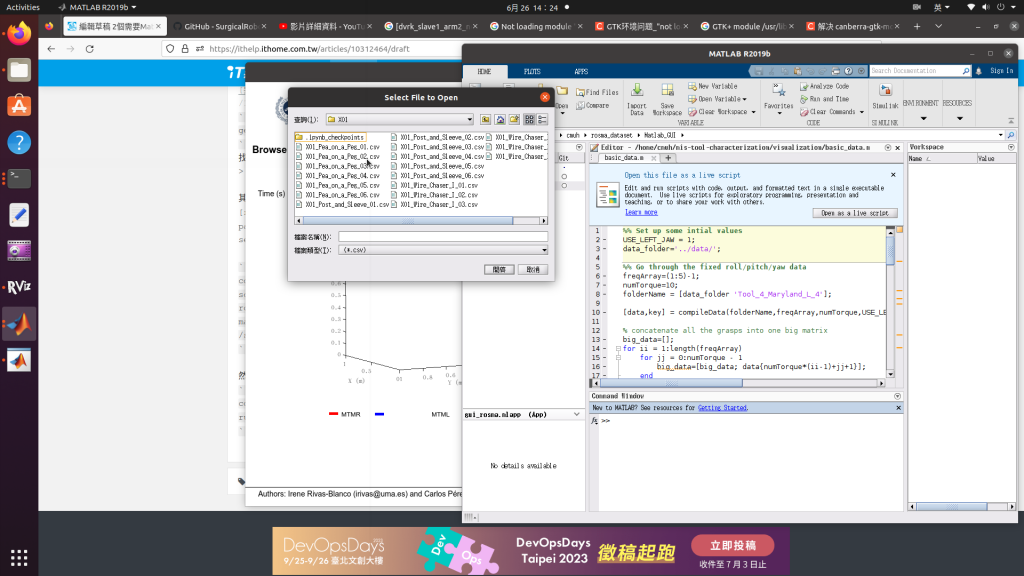Click Open as a live script button

854,213
